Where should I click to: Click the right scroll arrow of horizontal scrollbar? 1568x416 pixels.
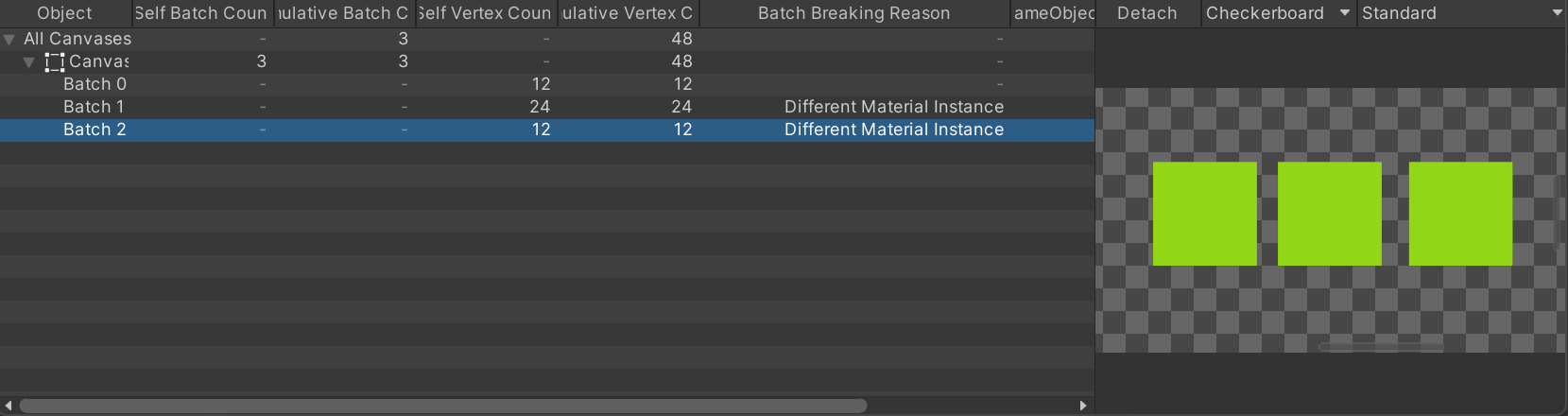coord(1083,406)
